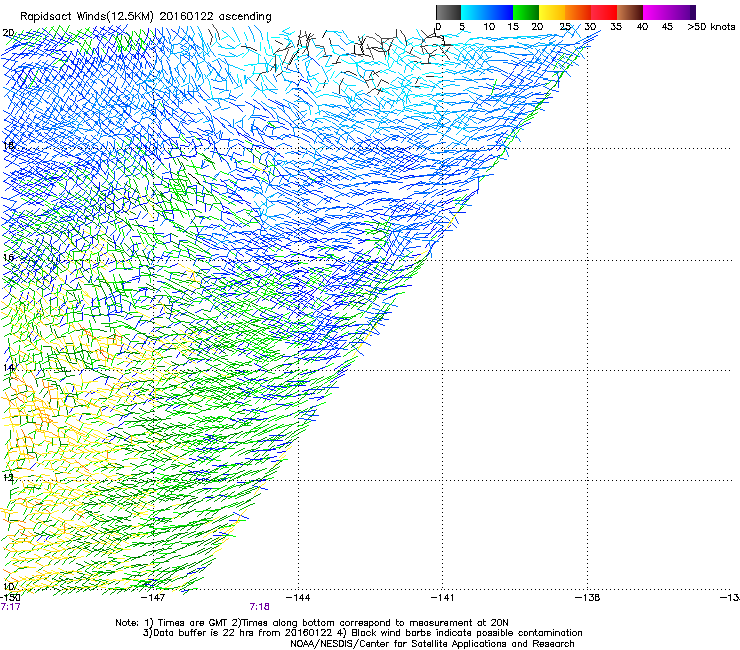Click the purple '7:18' time label
Image resolution: width=740 pixels, height=650 pixels.
pyautogui.click(x=260, y=607)
